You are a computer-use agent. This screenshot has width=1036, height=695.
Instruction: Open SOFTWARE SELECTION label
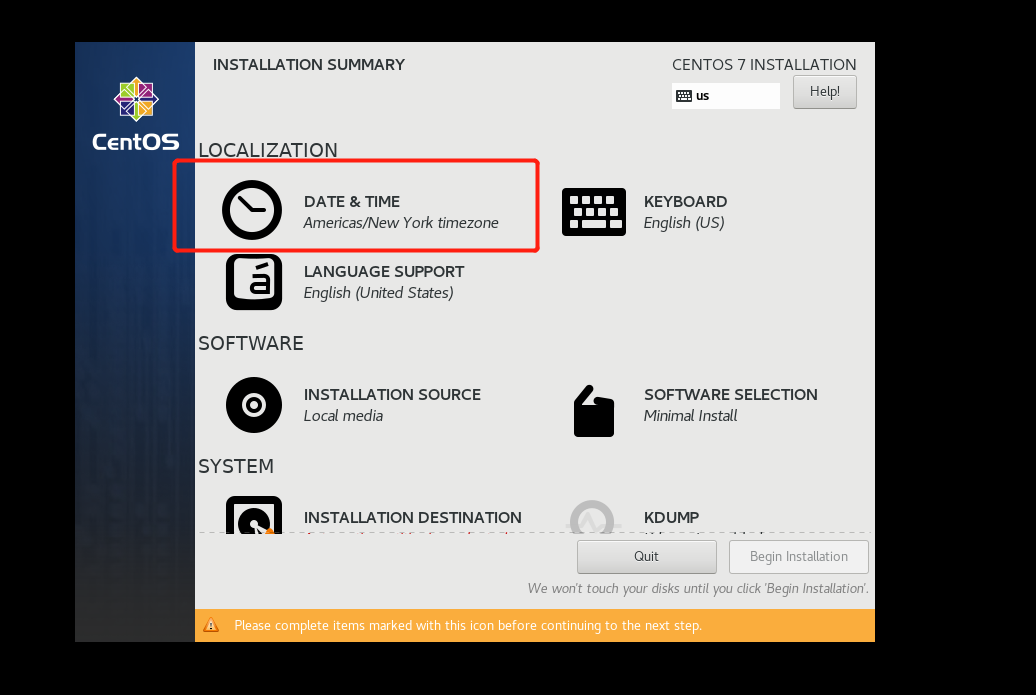(x=731, y=394)
